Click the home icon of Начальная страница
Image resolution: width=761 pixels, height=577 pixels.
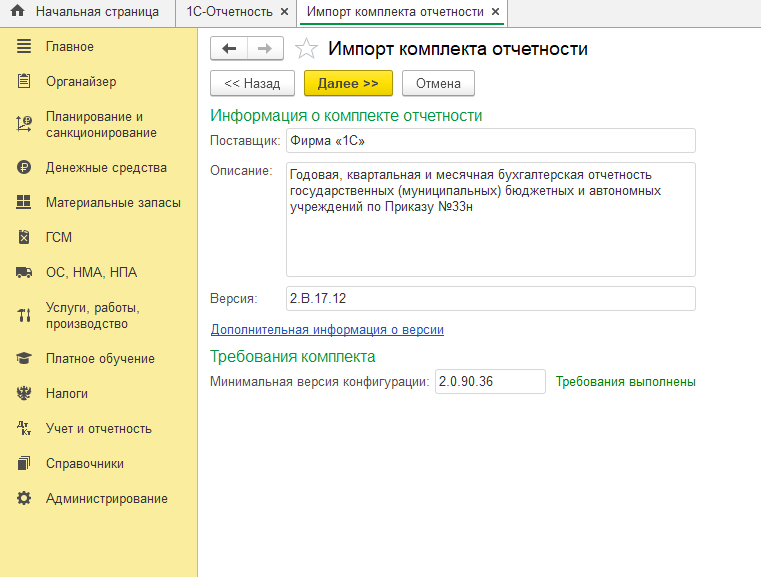tap(17, 11)
